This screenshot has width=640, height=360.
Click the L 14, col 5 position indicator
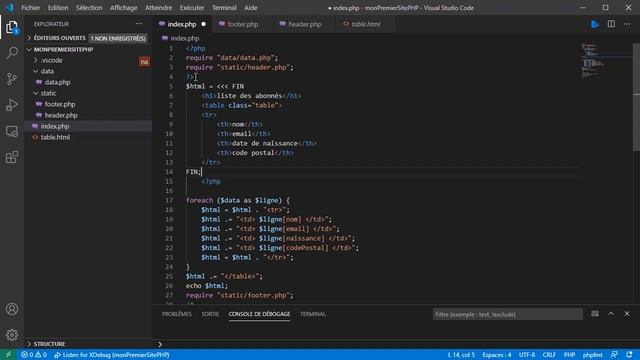(x=461, y=355)
